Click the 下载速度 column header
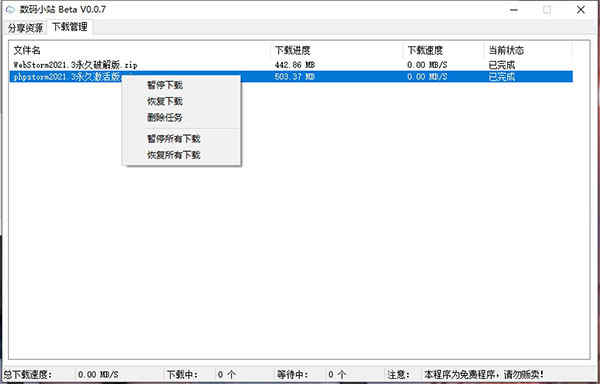Screen dimensions: 600x384 pos(425,50)
